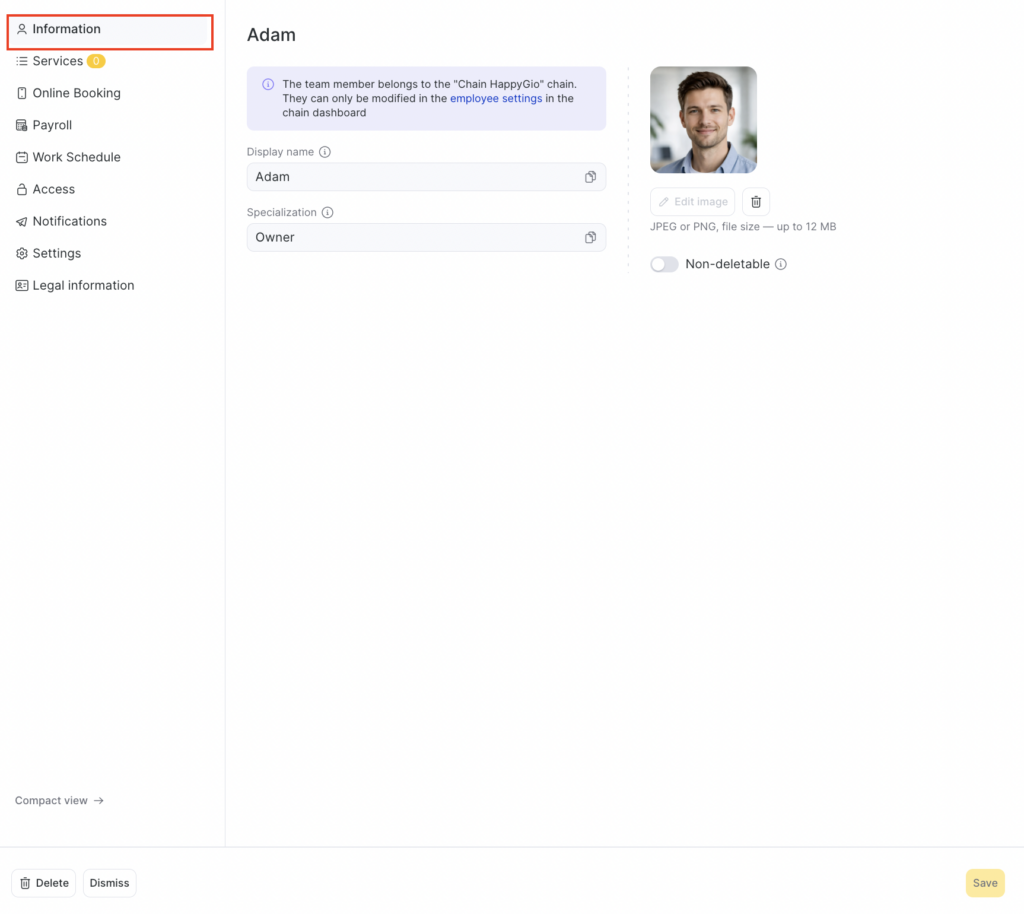Screen dimensions: 1024x914
Task: Go to Online Booking section
Action: point(76,93)
